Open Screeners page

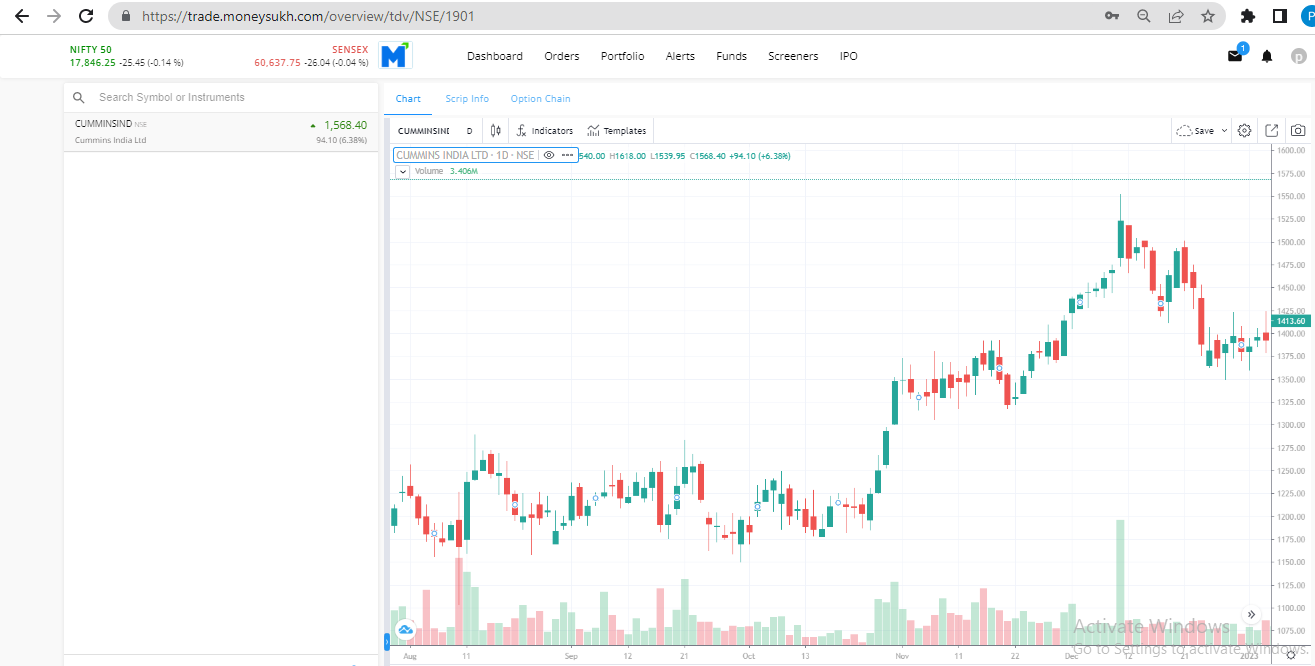click(793, 56)
